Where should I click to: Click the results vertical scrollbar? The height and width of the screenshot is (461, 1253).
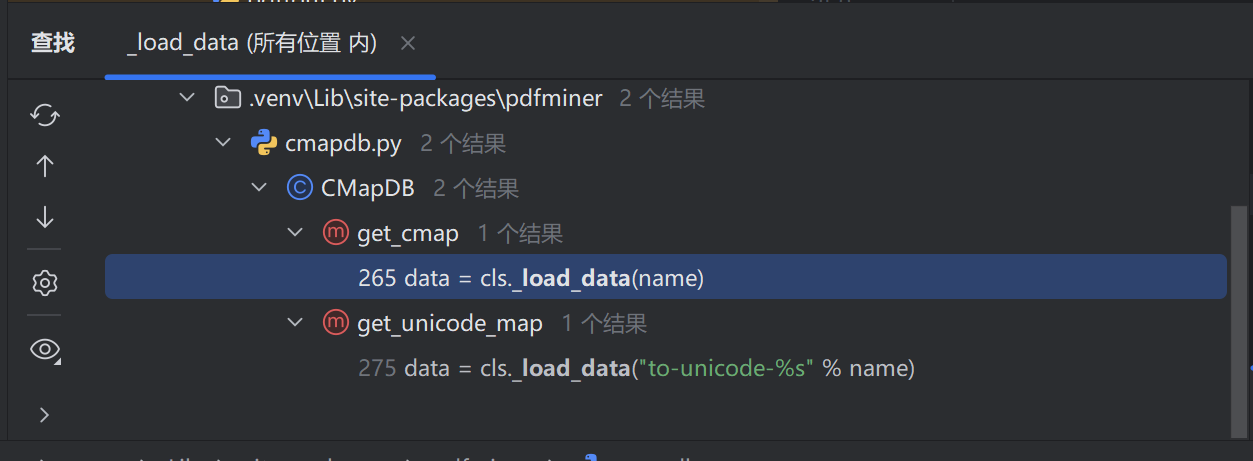point(1239,318)
